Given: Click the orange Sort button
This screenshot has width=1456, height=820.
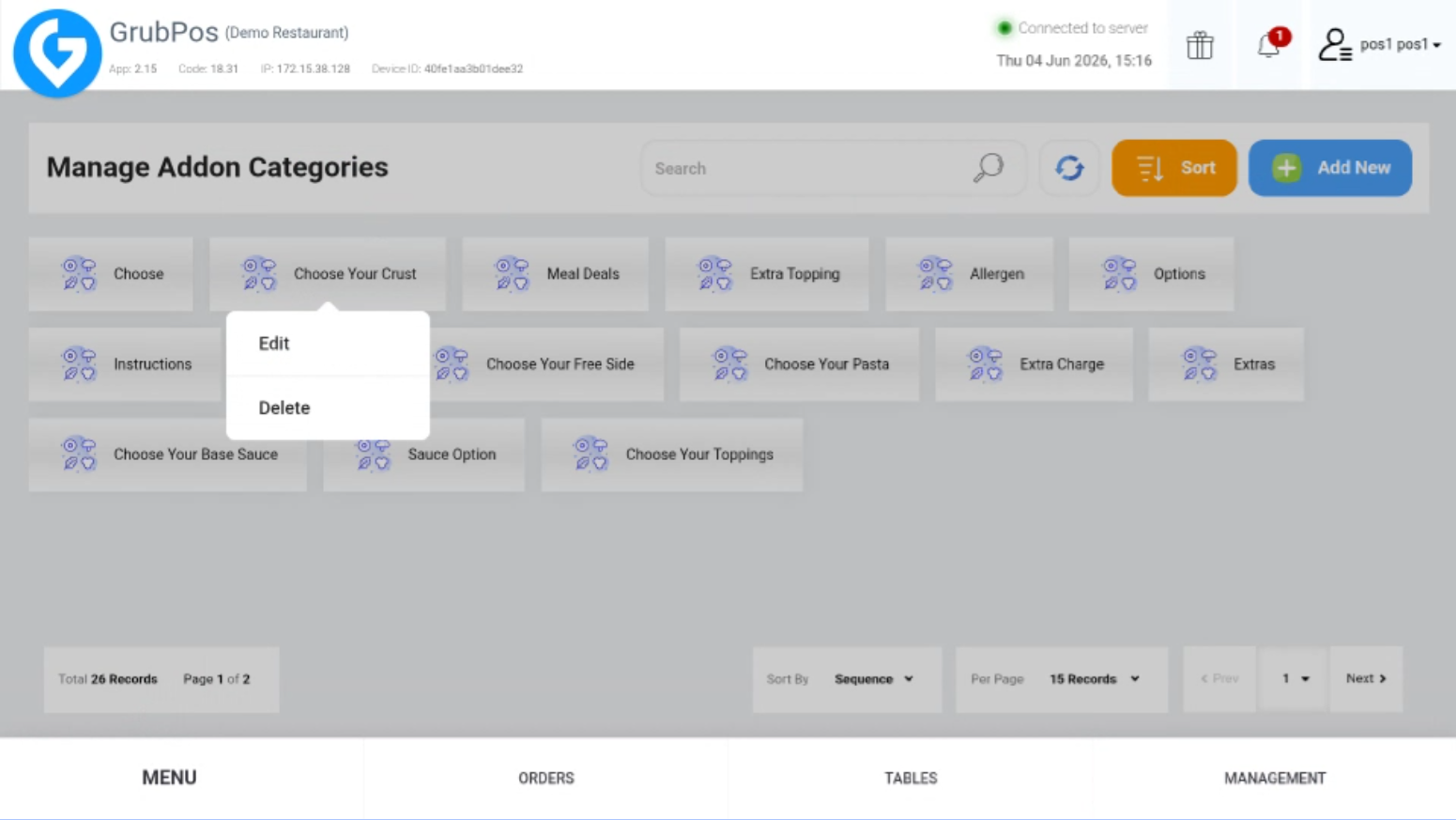Looking at the screenshot, I should click(1174, 168).
